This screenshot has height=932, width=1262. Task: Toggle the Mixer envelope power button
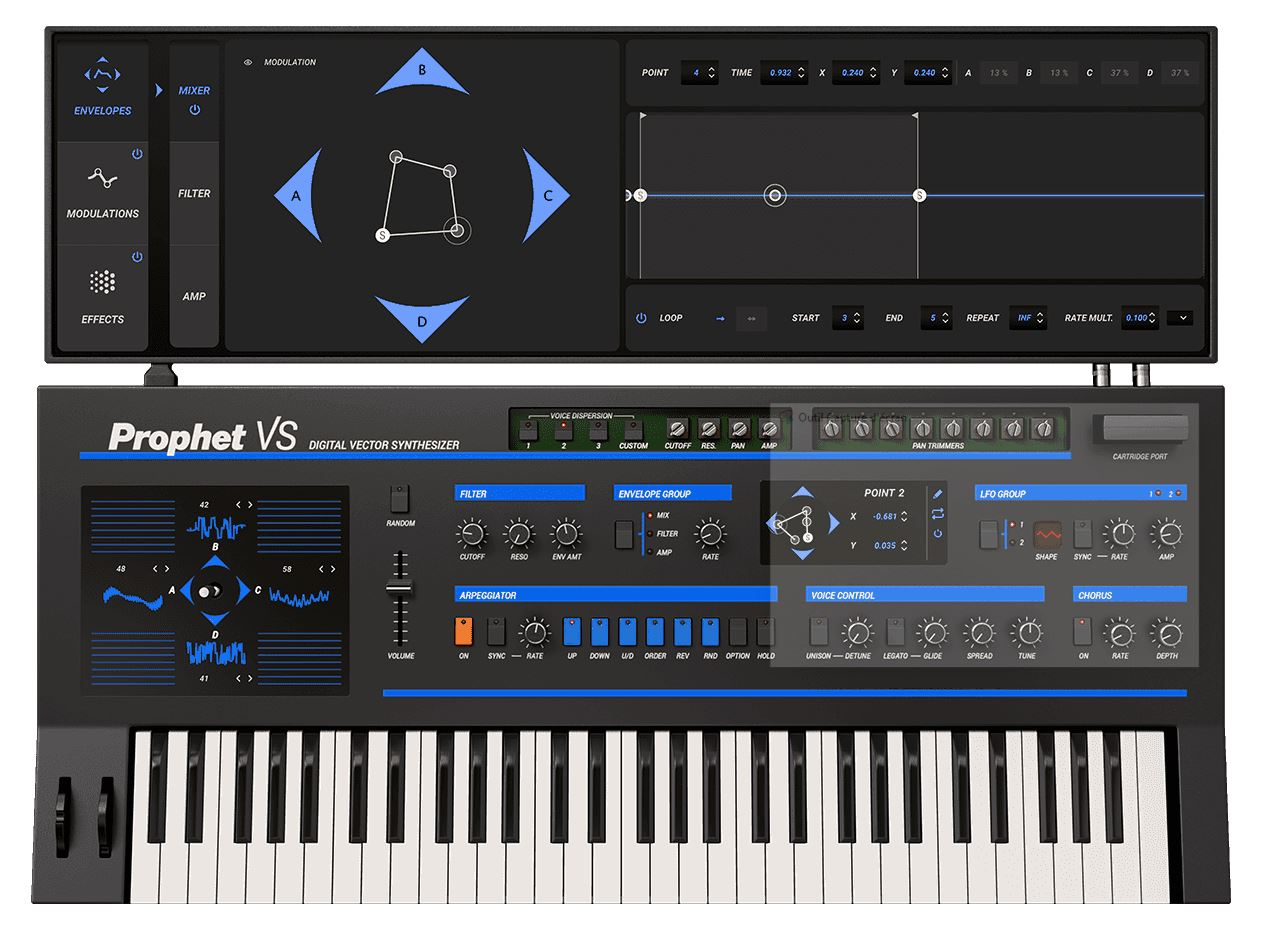tap(194, 109)
